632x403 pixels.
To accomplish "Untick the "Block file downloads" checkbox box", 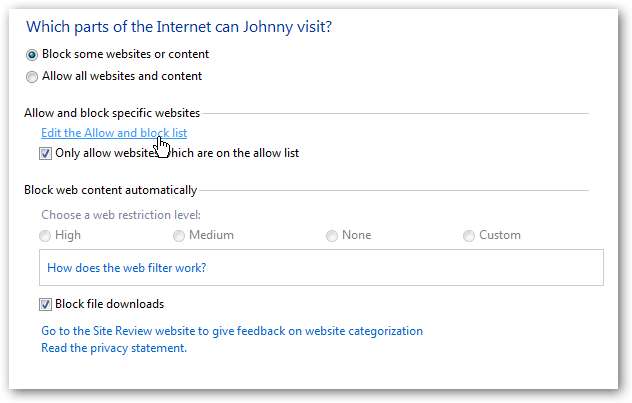I will point(46,304).
